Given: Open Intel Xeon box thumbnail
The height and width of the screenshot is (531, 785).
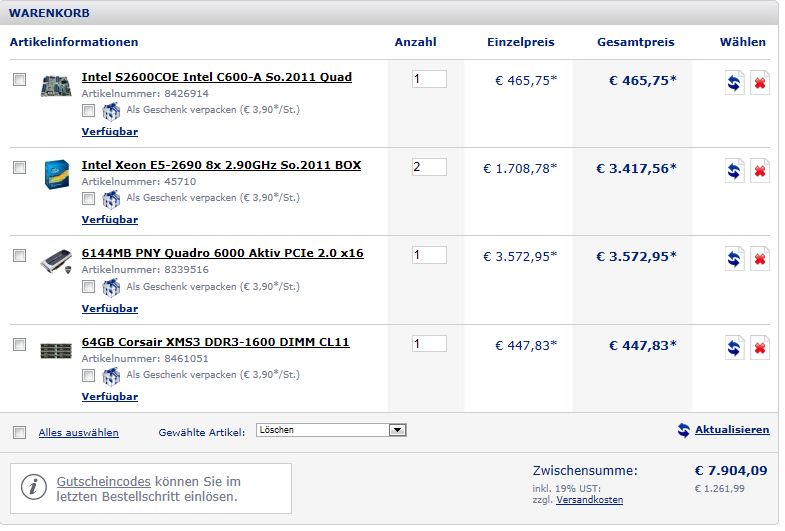Looking at the screenshot, I should pyautogui.click(x=56, y=174).
